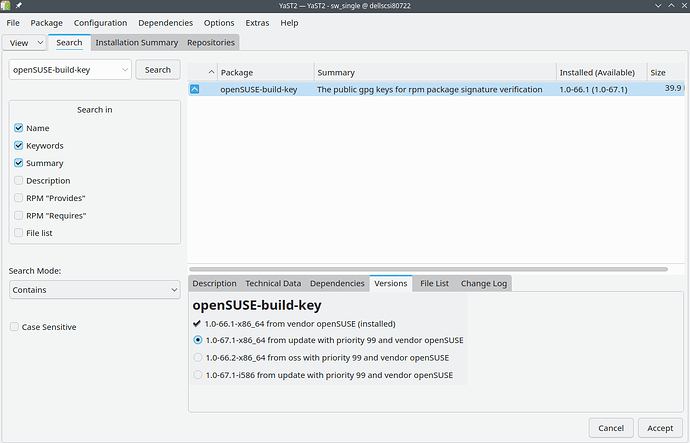Show the package Dependencies details tab

click(337, 283)
